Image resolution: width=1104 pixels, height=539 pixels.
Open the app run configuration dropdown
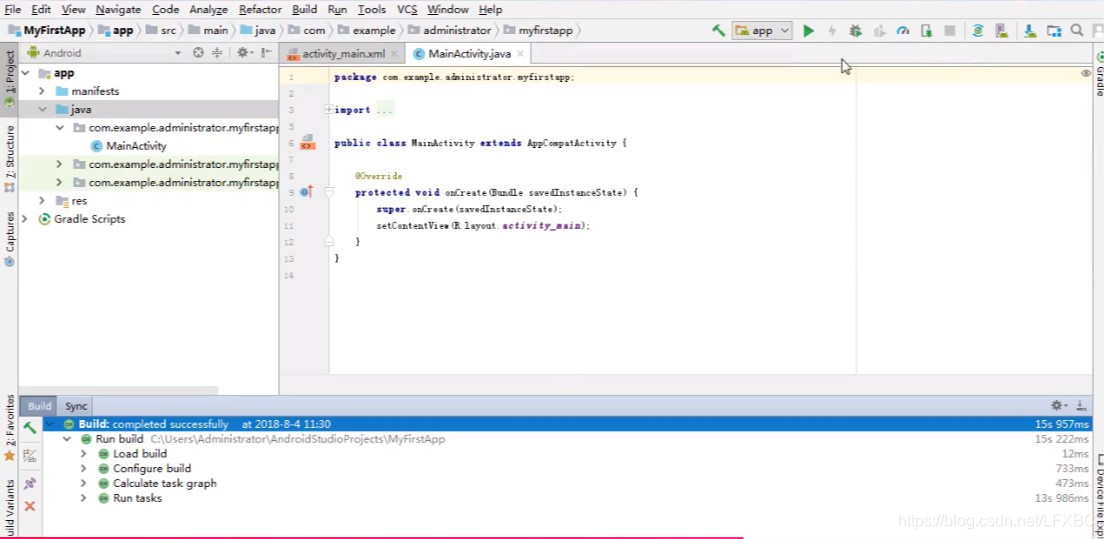coord(763,30)
